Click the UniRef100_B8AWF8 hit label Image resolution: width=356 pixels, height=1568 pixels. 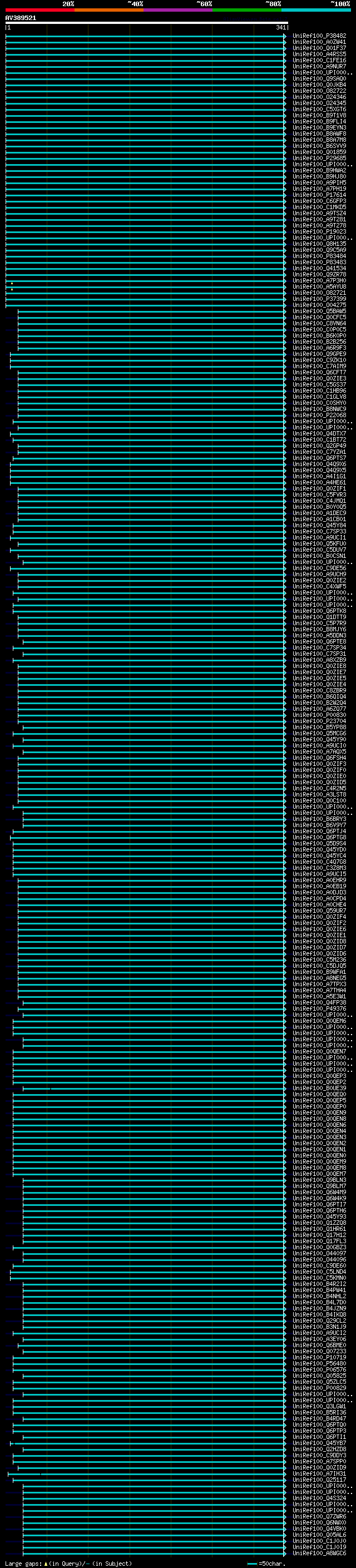pos(319,133)
